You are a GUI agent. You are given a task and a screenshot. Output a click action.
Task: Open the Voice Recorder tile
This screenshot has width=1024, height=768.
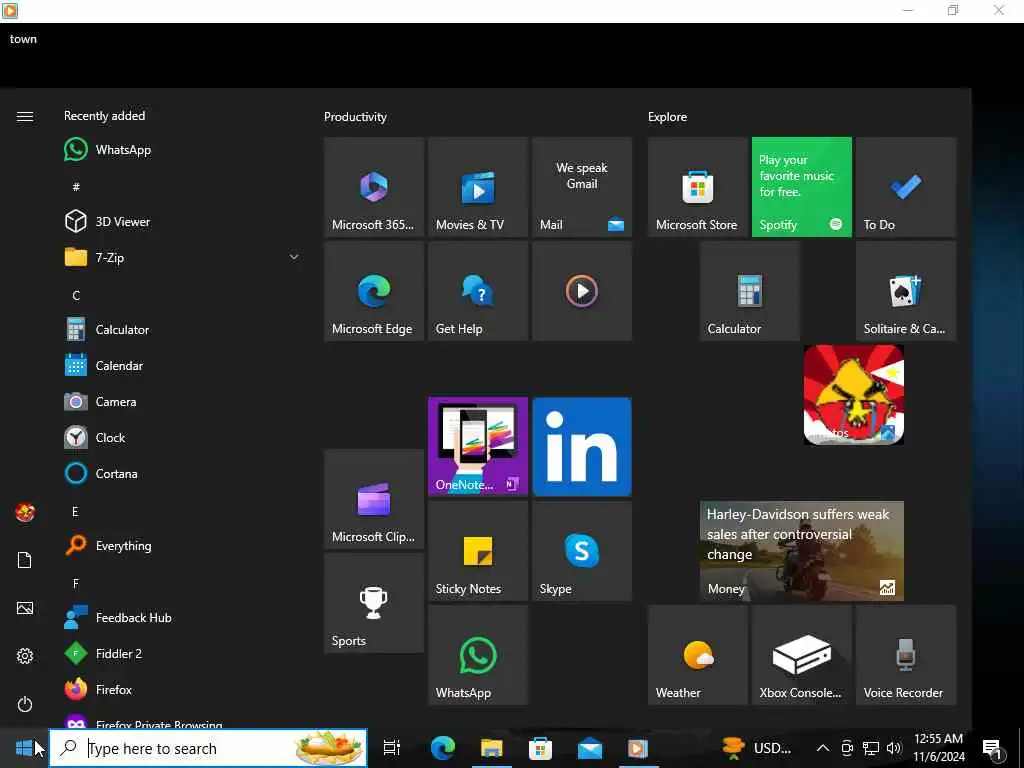906,654
